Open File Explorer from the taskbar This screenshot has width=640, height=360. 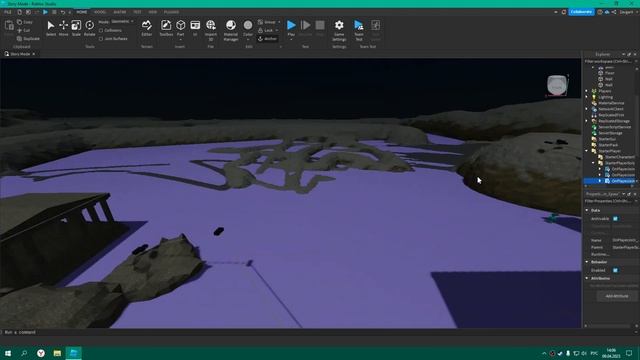[57, 353]
